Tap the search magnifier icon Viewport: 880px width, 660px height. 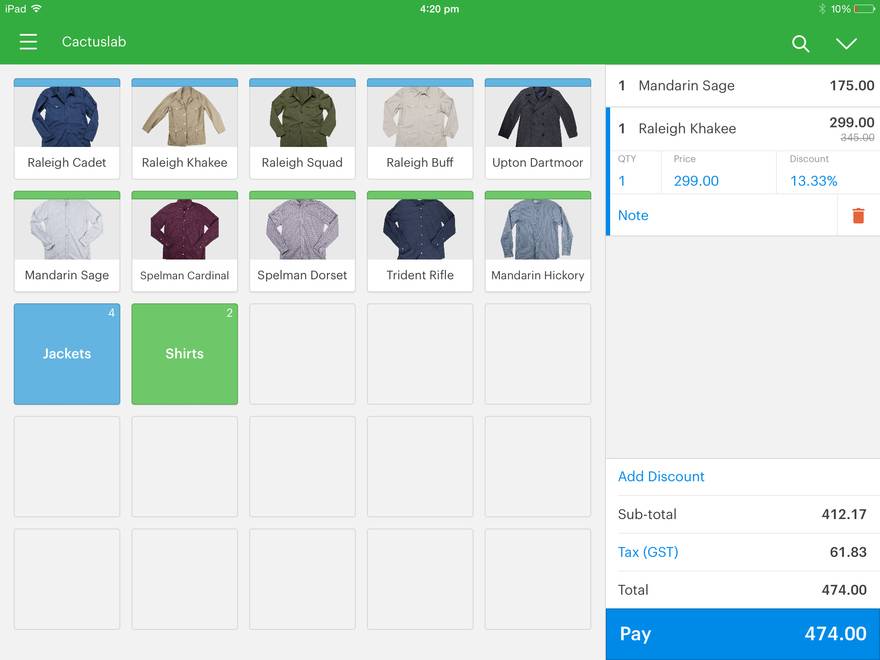tap(800, 43)
